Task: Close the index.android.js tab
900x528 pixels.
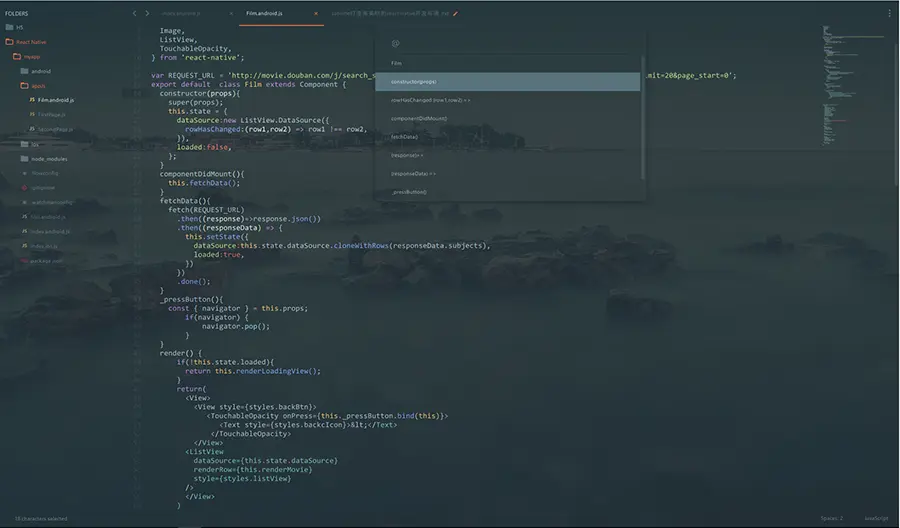Action: pyautogui.click(x=231, y=13)
